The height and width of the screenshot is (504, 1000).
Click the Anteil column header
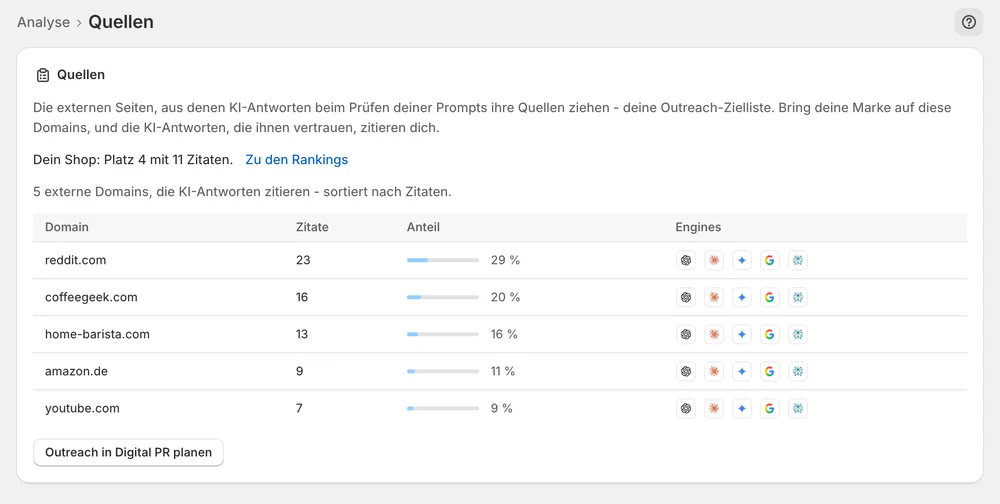(423, 227)
